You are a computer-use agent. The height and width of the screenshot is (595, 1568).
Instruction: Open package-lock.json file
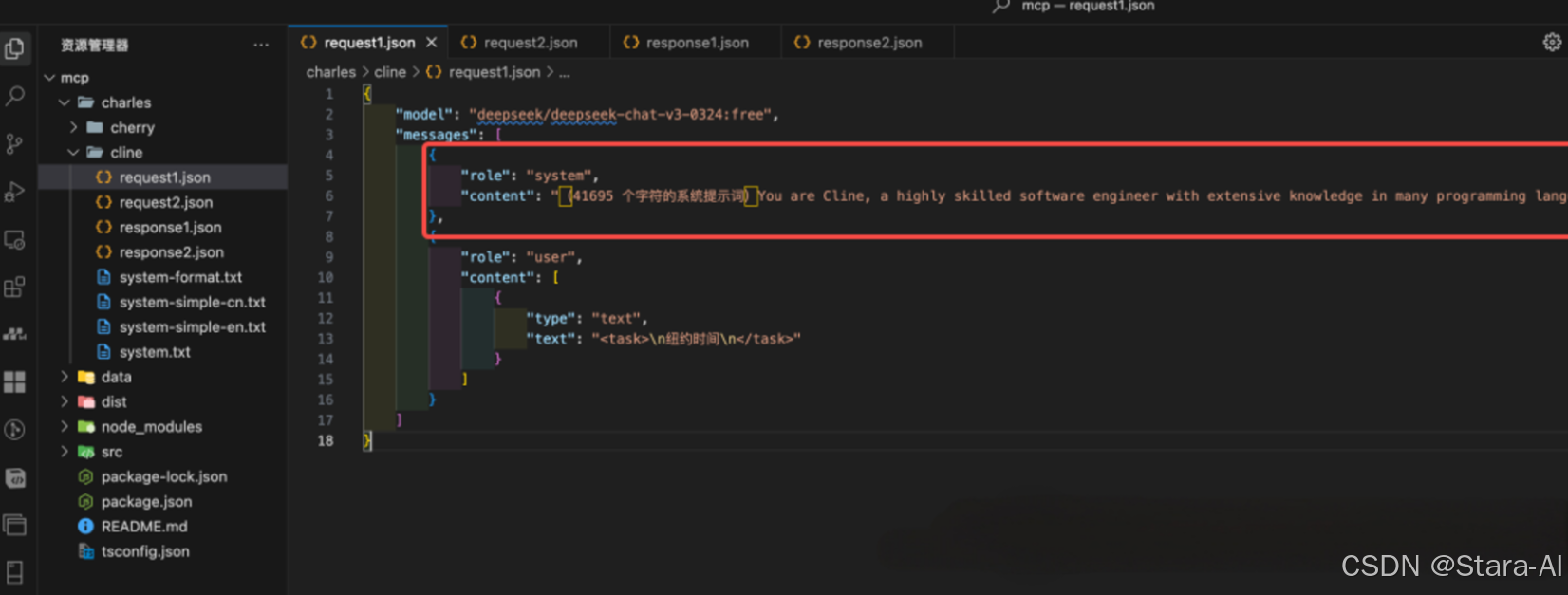point(162,477)
